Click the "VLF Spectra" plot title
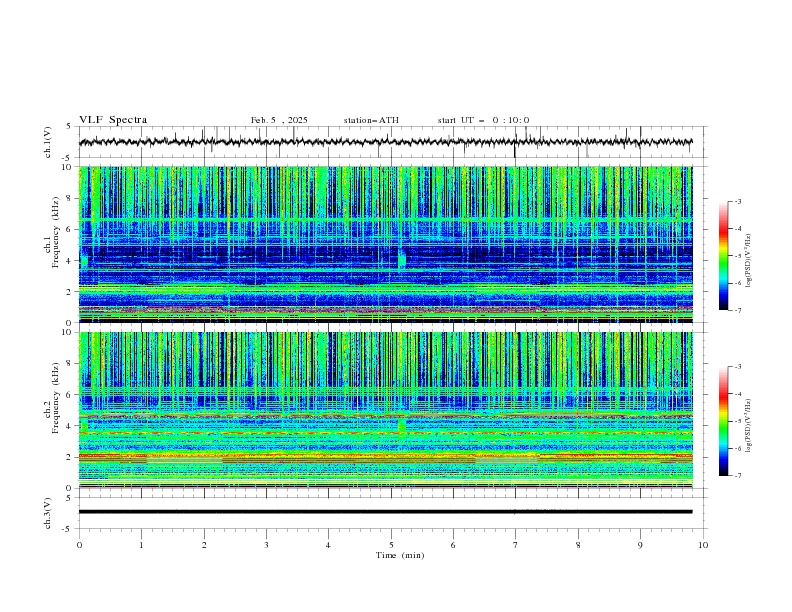The image size is (792, 612). (113, 120)
